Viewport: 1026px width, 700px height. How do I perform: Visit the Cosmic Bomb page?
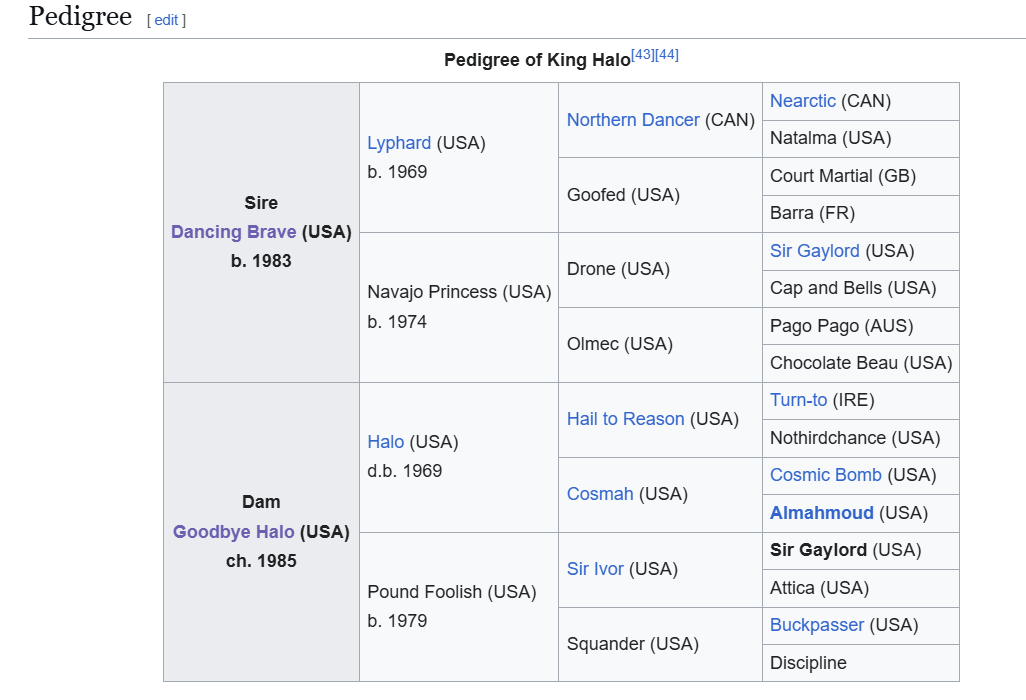click(826, 474)
